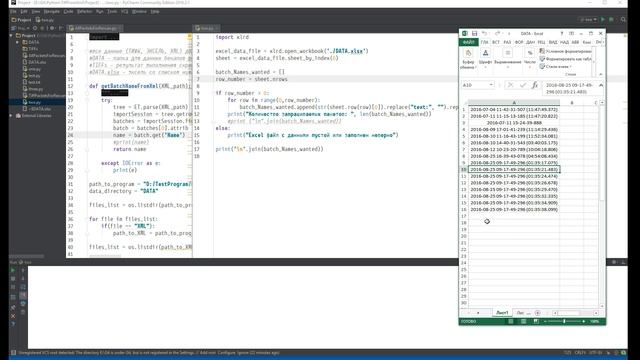Open the Font group dropdown in Excel
Image resolution: width=640 pixels, height=360 pixels.
point(485,59)
